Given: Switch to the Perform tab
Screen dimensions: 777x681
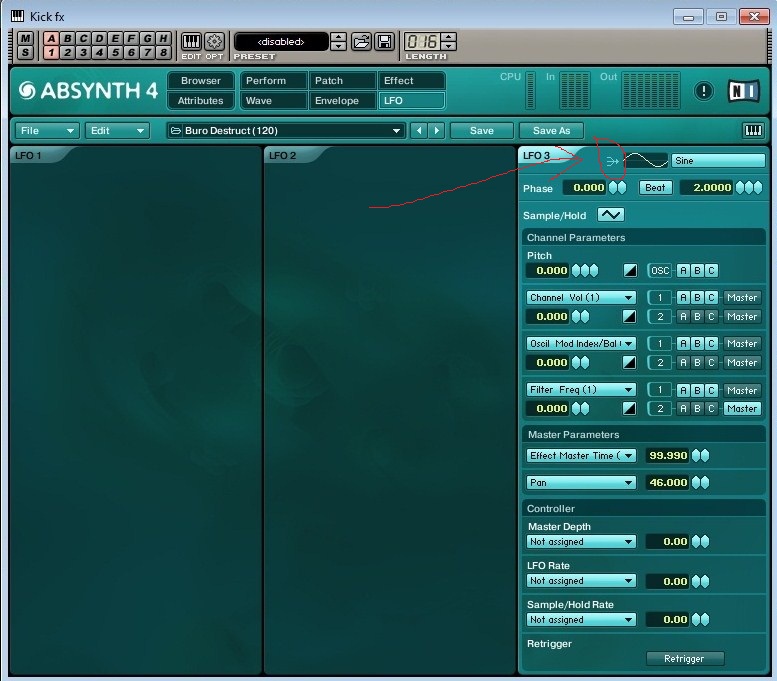Looking at the screenshot, I should [x=274, y=80].
